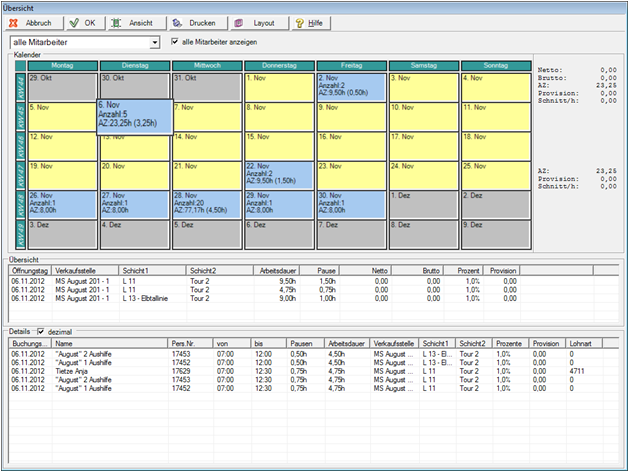Click Pers.Nr. 17629 in Details
This screenshot has width=629, height=472.
(181, 371)
